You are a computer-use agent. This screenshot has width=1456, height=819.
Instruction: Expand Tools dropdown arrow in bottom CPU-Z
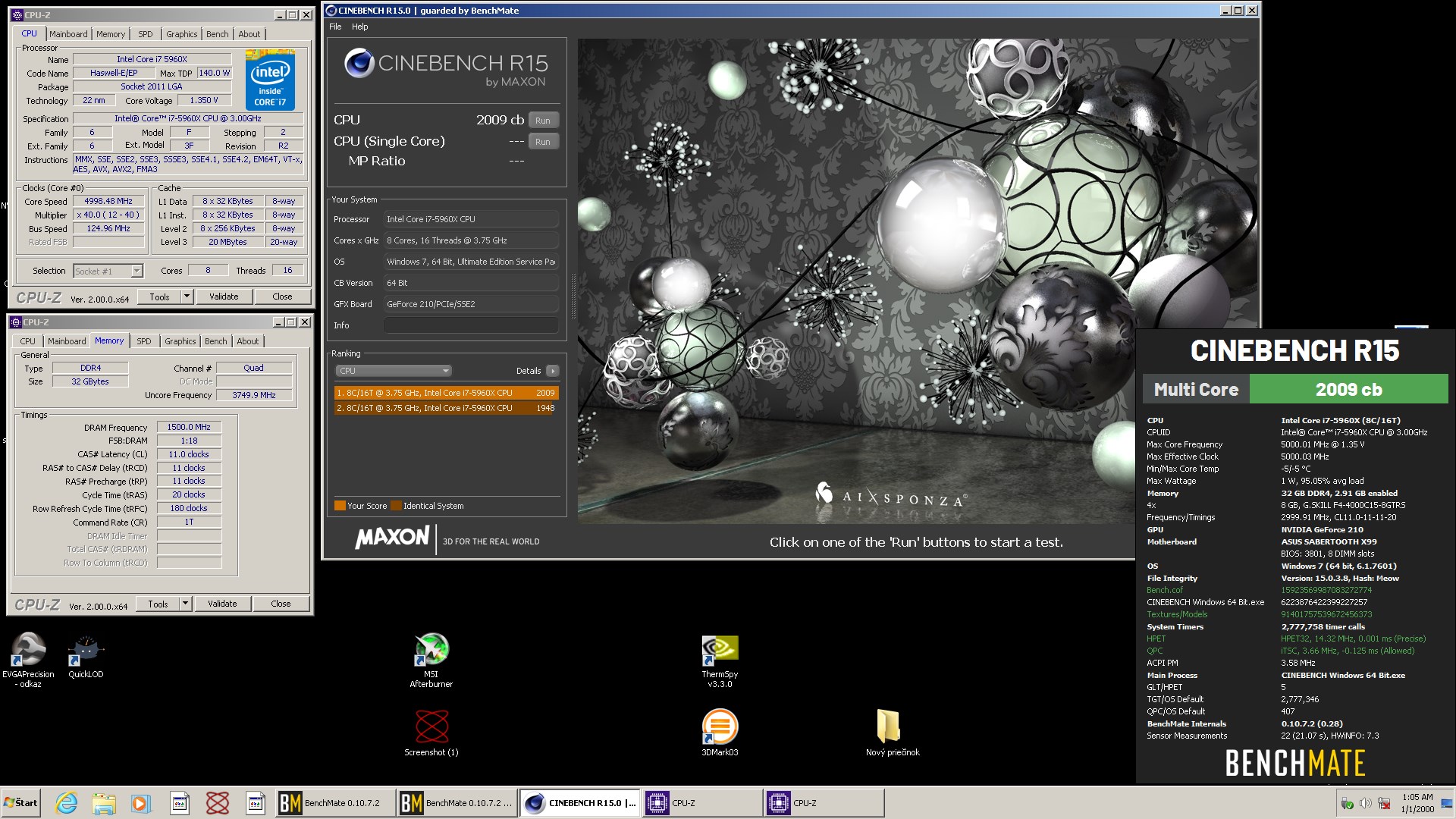click(x=185, y=604)
